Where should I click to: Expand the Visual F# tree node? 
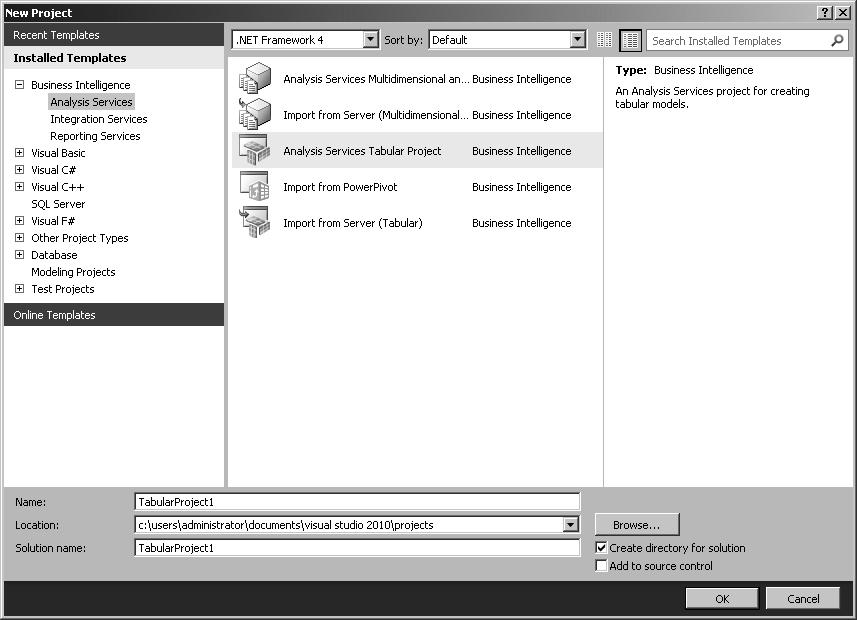[x=20, y=220]
